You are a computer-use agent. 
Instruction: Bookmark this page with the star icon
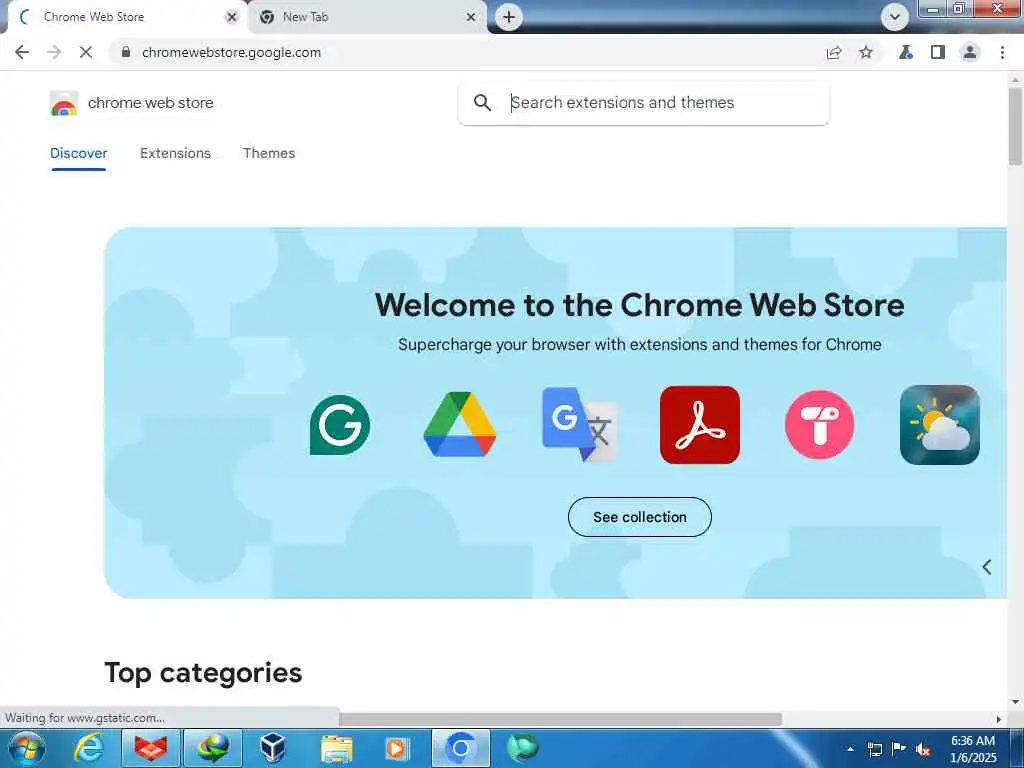click(x=866, y=52)
